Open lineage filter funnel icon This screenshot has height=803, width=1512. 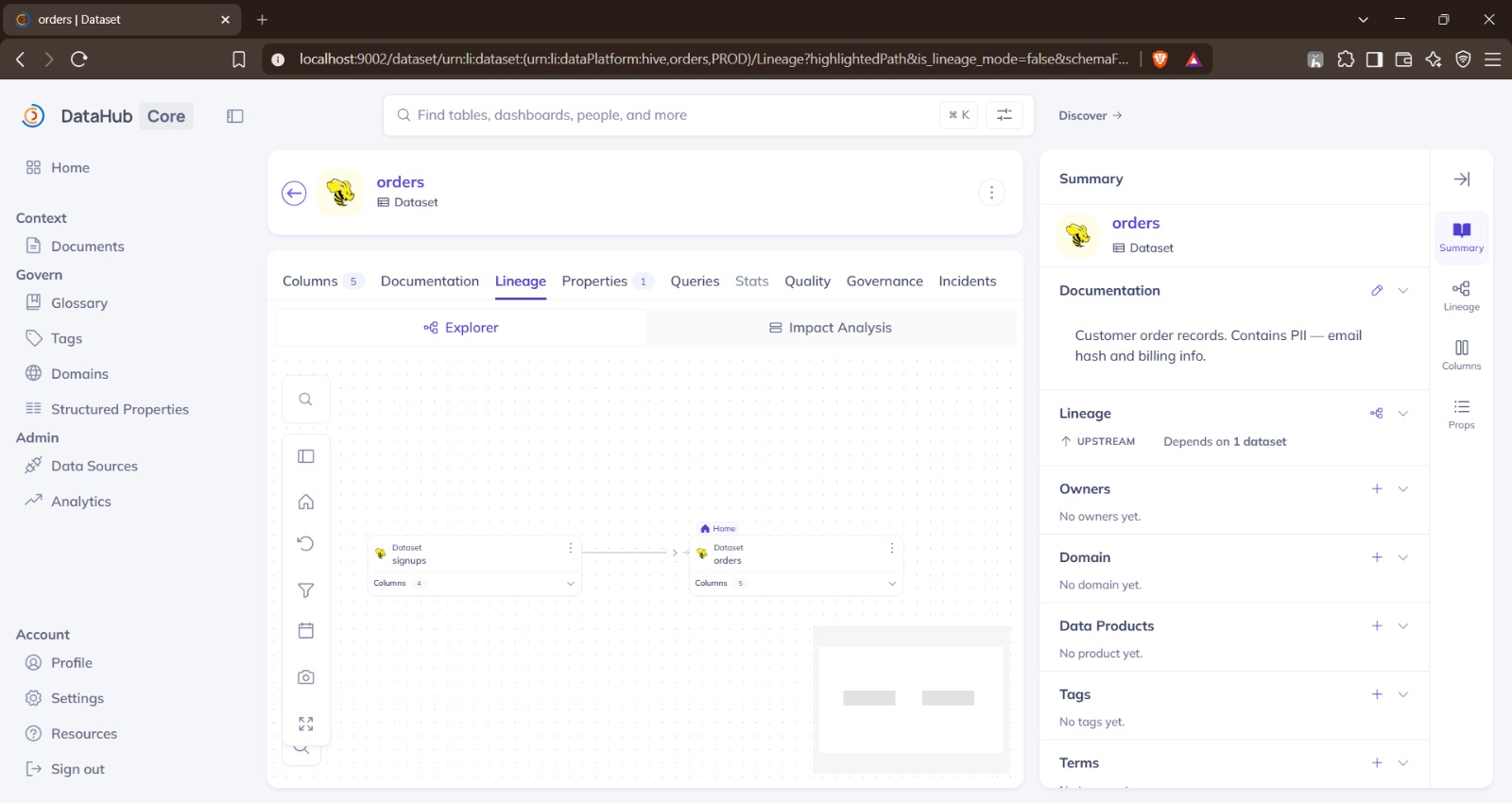[306, 590]
